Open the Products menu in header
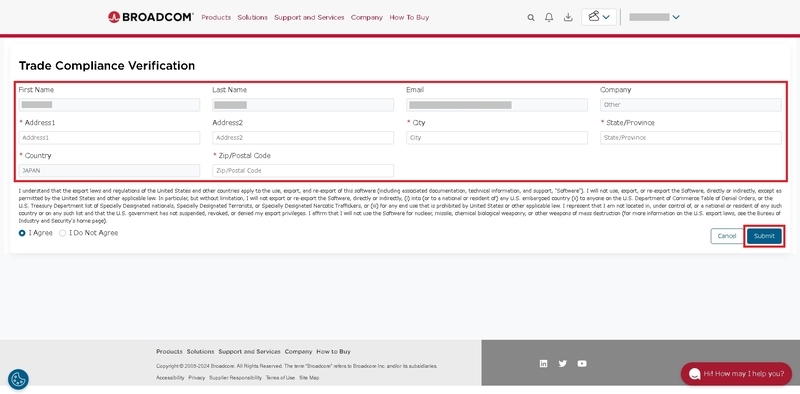 216,17
